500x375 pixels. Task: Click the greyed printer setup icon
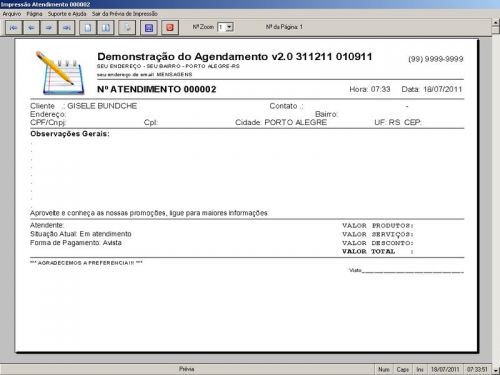(127, 28)
